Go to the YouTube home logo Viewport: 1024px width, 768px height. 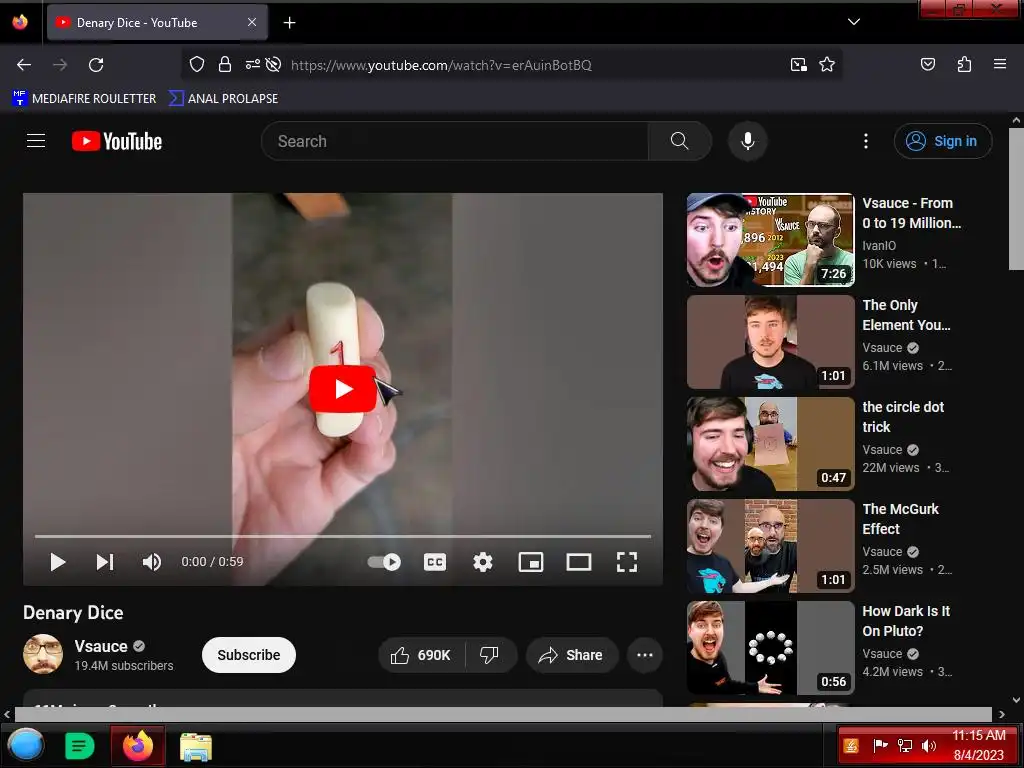click(x=117, y=141)
